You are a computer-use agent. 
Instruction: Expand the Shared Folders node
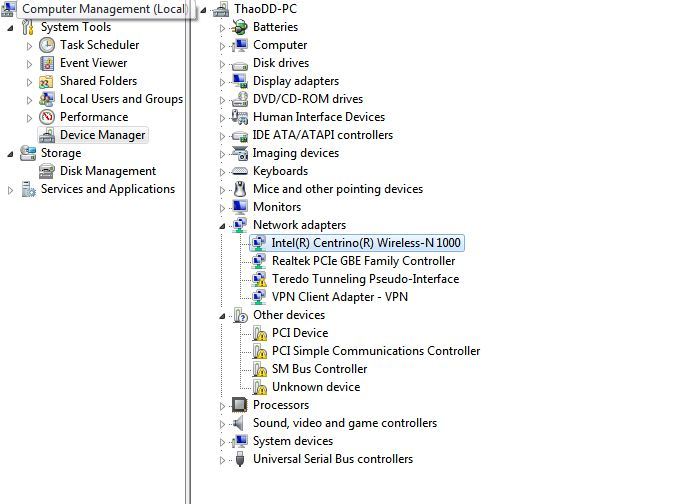click(29, 82)
